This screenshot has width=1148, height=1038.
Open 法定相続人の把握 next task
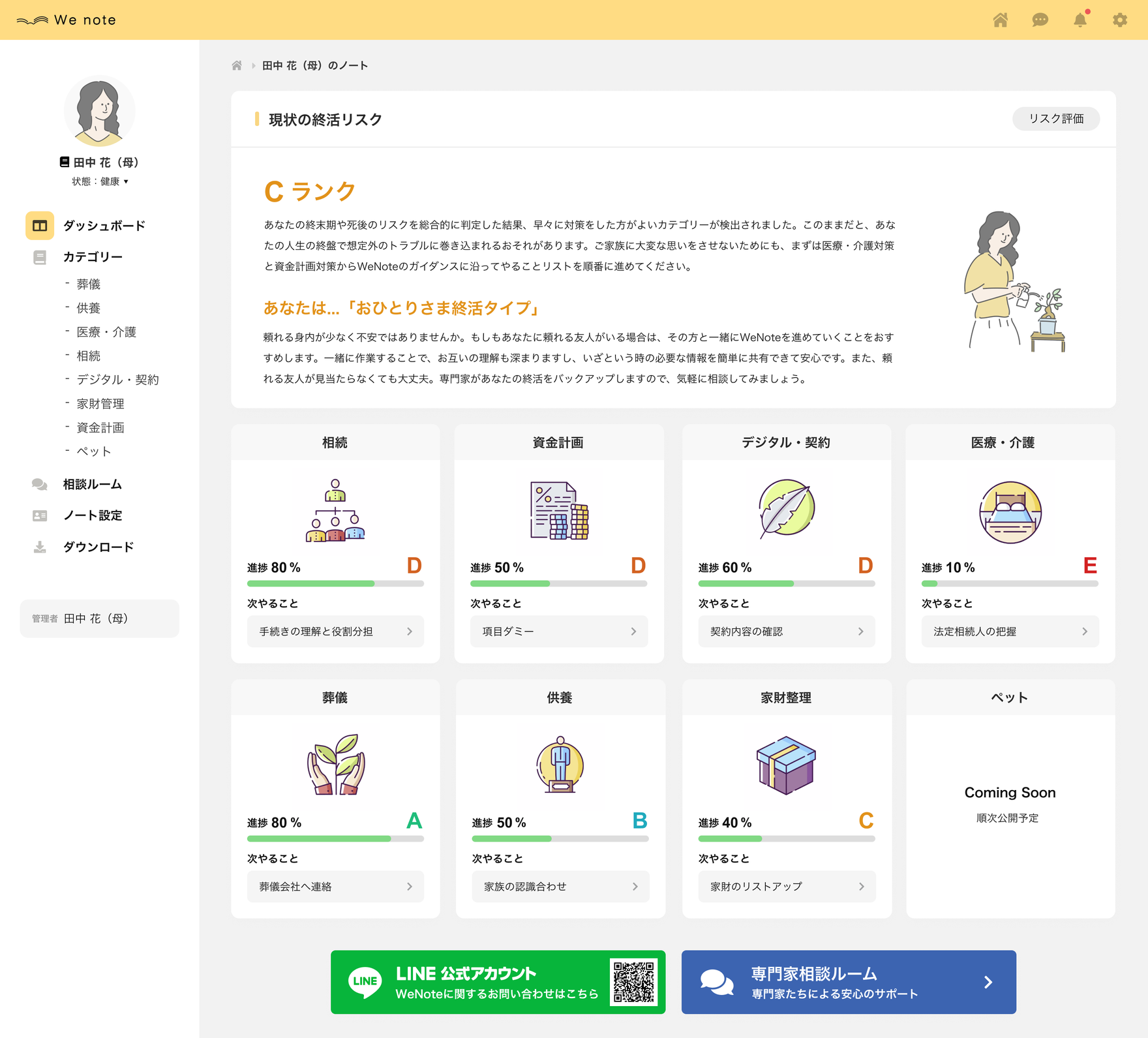click(1009, 632)
